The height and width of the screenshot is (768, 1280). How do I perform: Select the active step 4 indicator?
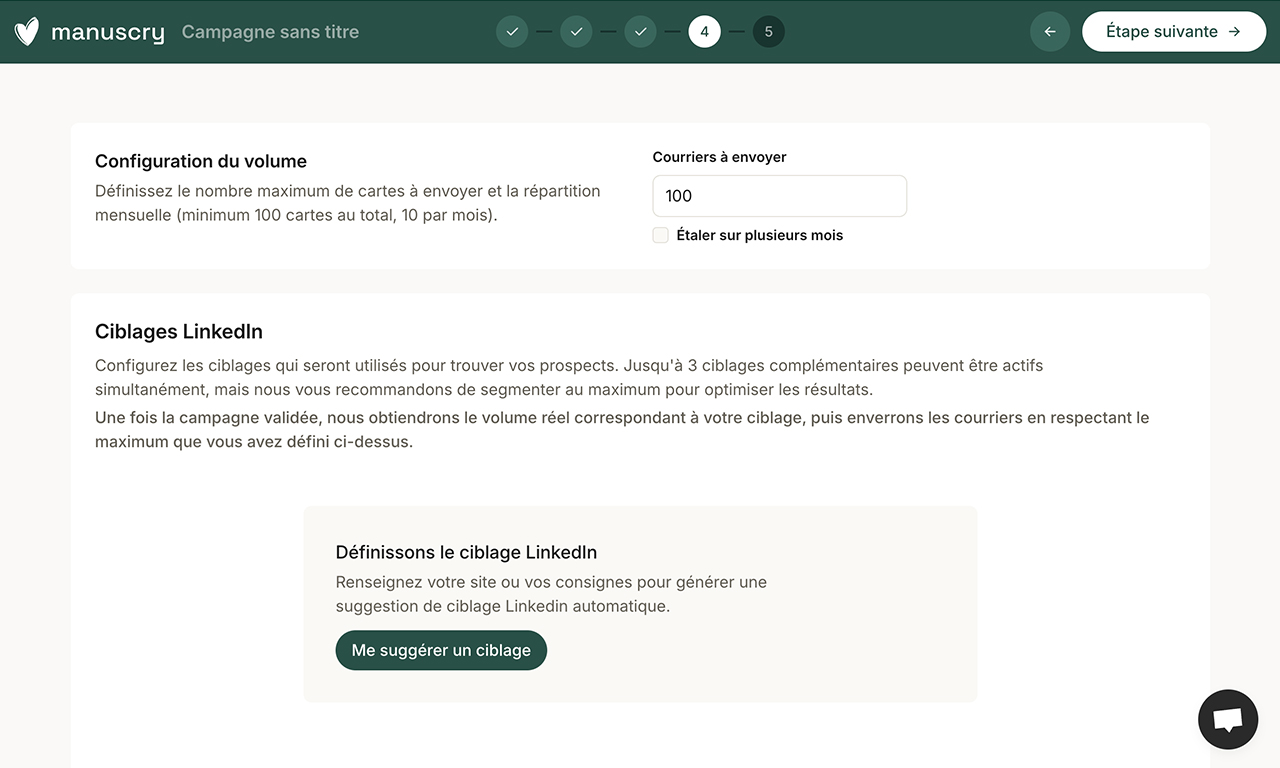(704, 31)
